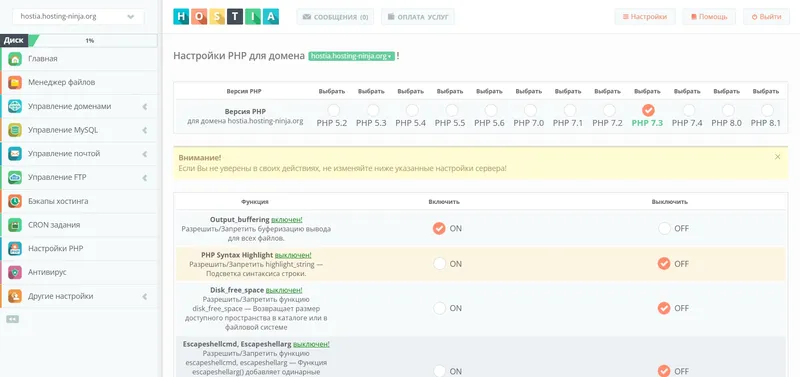Open Менеджер файлов menu item

(79, 83)
